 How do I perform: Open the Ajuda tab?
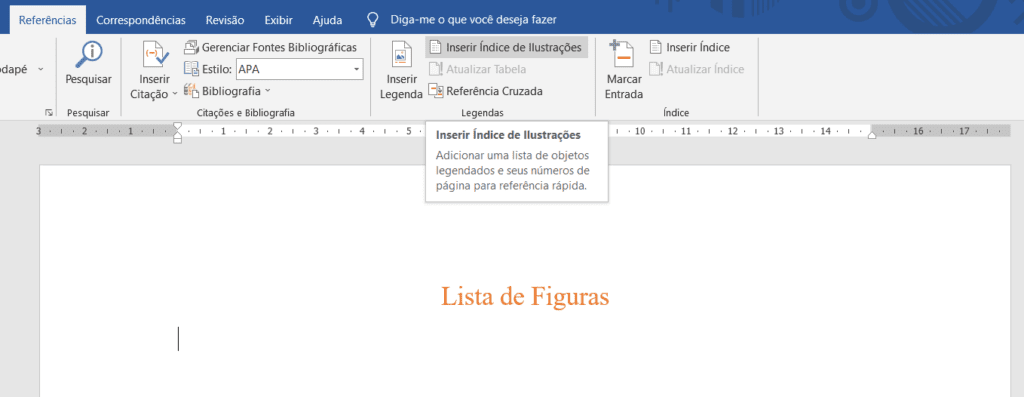pos(327,20)
